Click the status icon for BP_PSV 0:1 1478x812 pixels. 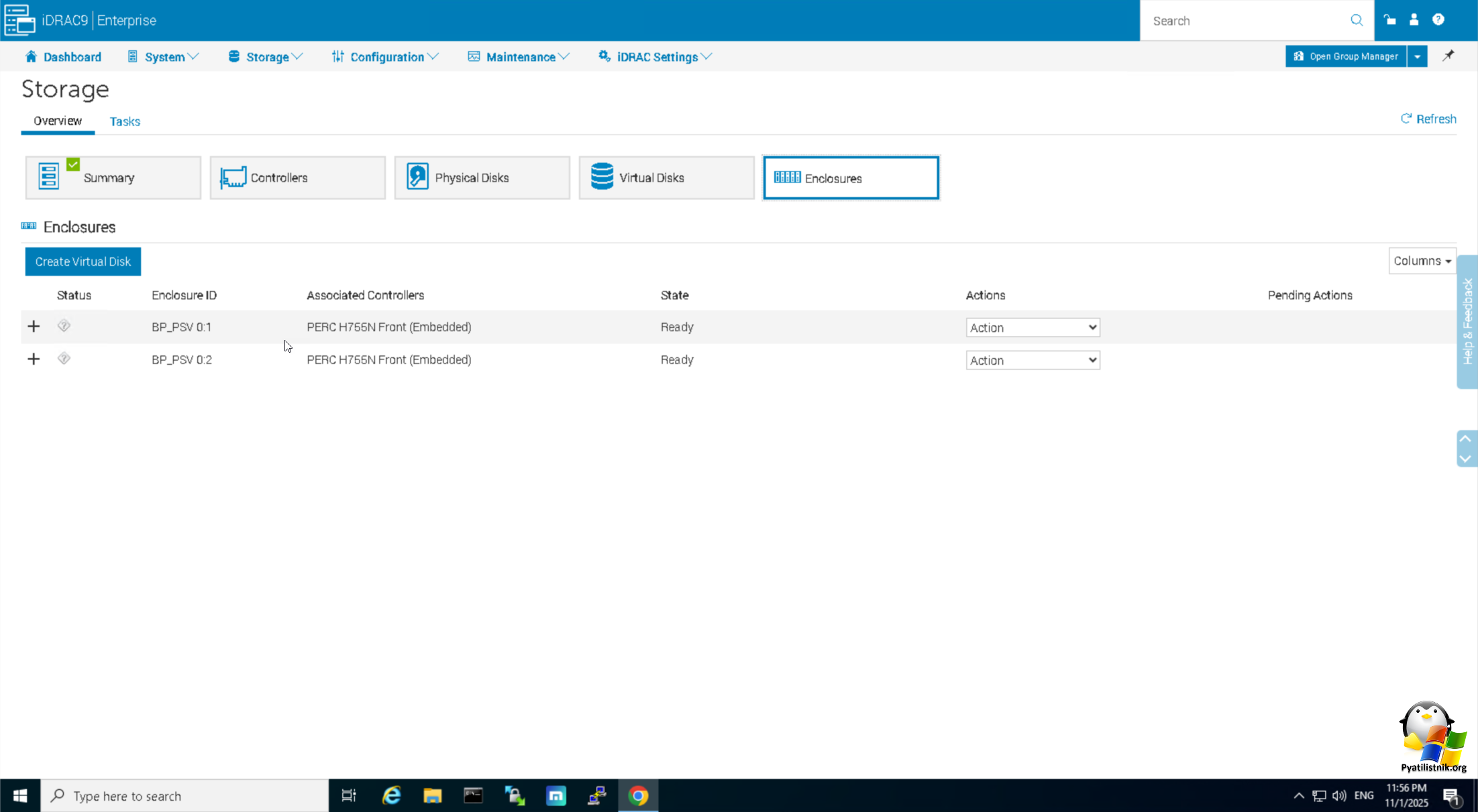(64, 326)
